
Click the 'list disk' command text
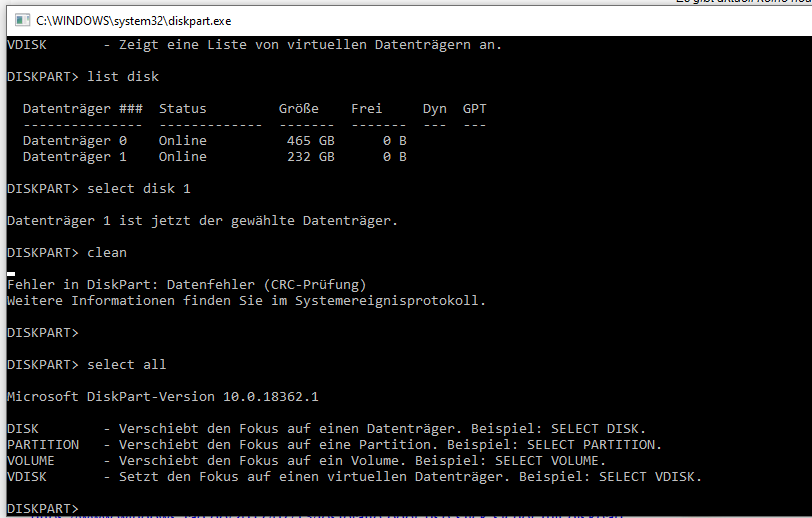tap(123, 77)
